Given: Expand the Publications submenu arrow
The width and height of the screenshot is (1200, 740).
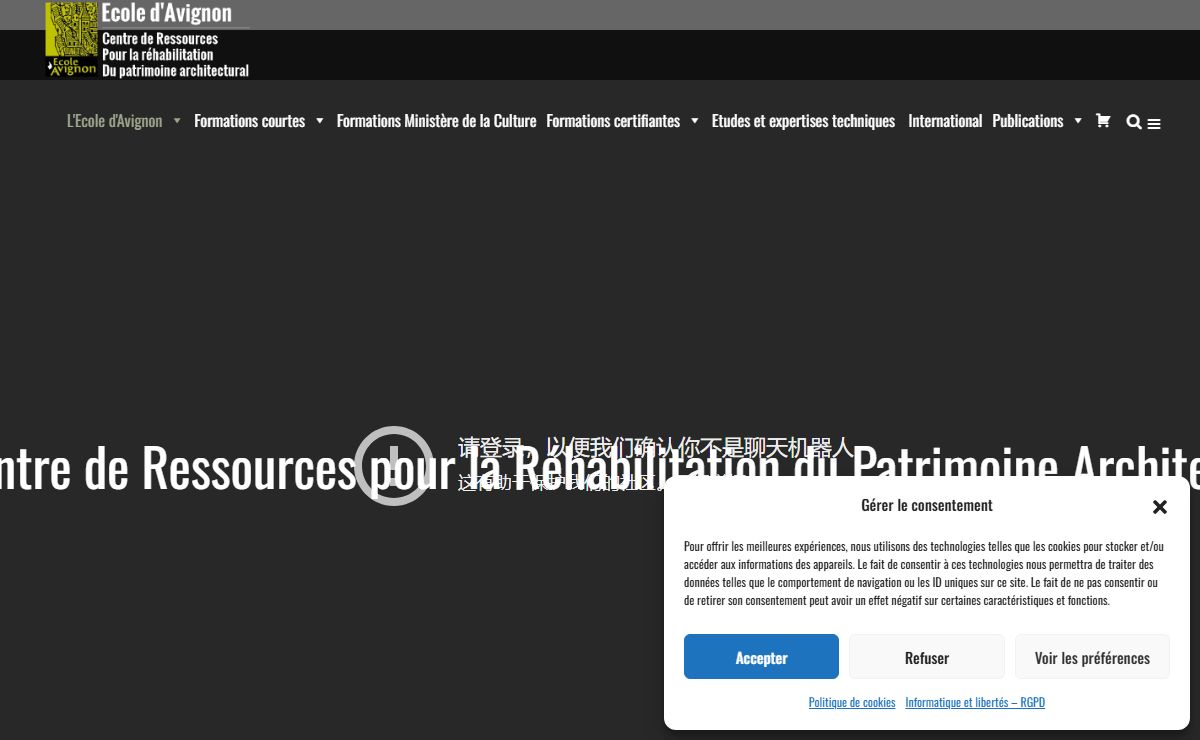Looking at the screenshot, I should click(1078, 121).
